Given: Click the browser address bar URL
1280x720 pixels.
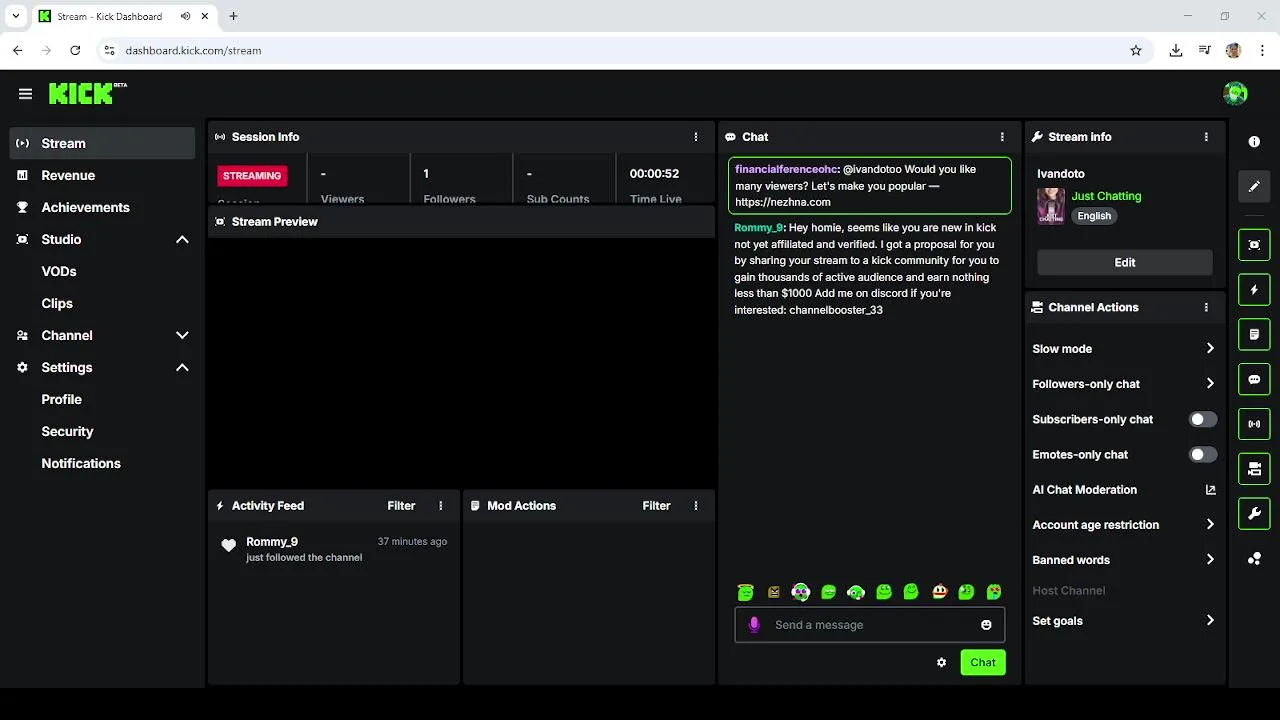Looking at the screenshot, I should (x=193, y=50).
